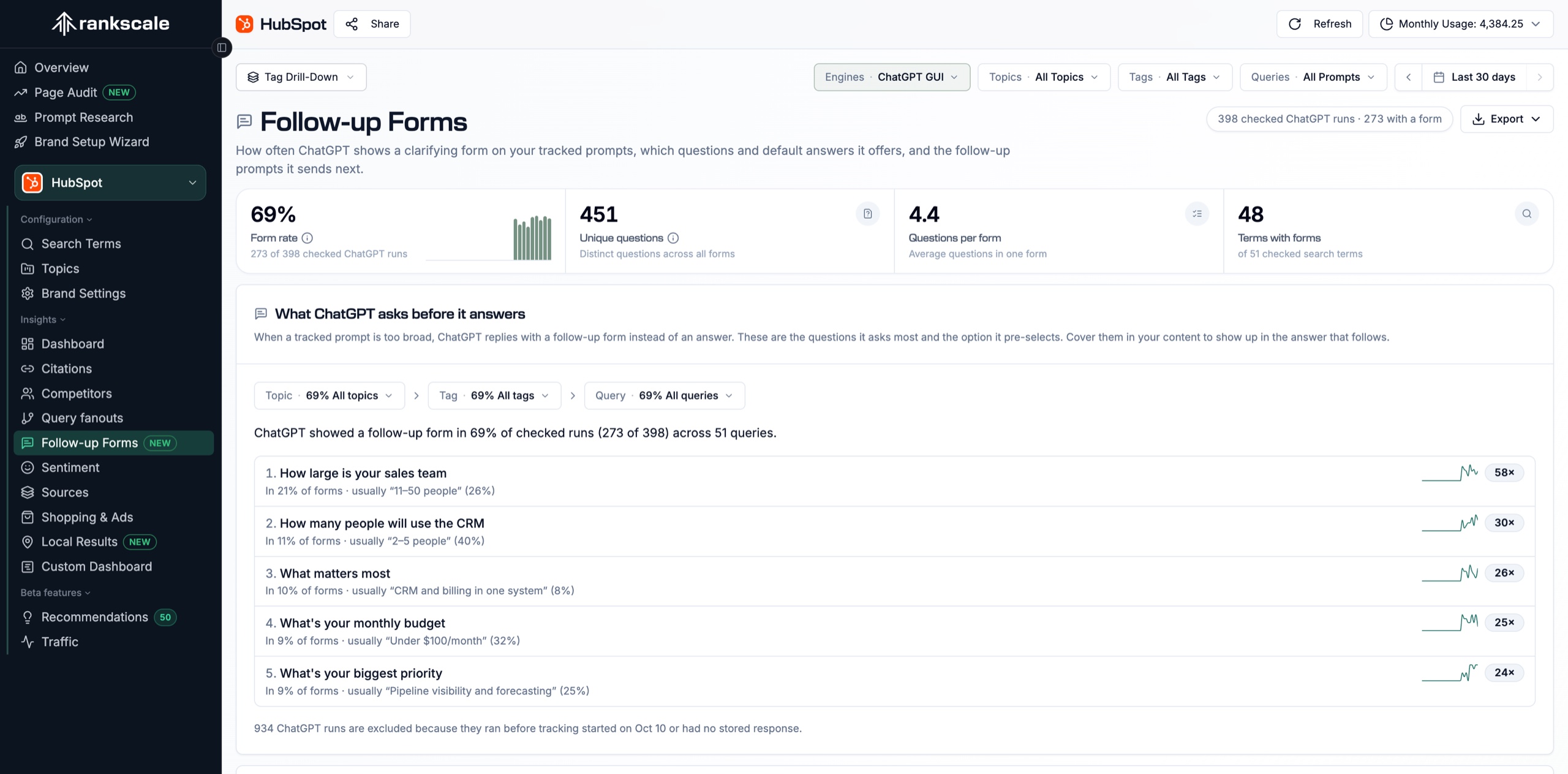The height and width of the screenshot is (774, 1568).
Task: Open Brand Settings gear icon
Action: pos(28,294)
